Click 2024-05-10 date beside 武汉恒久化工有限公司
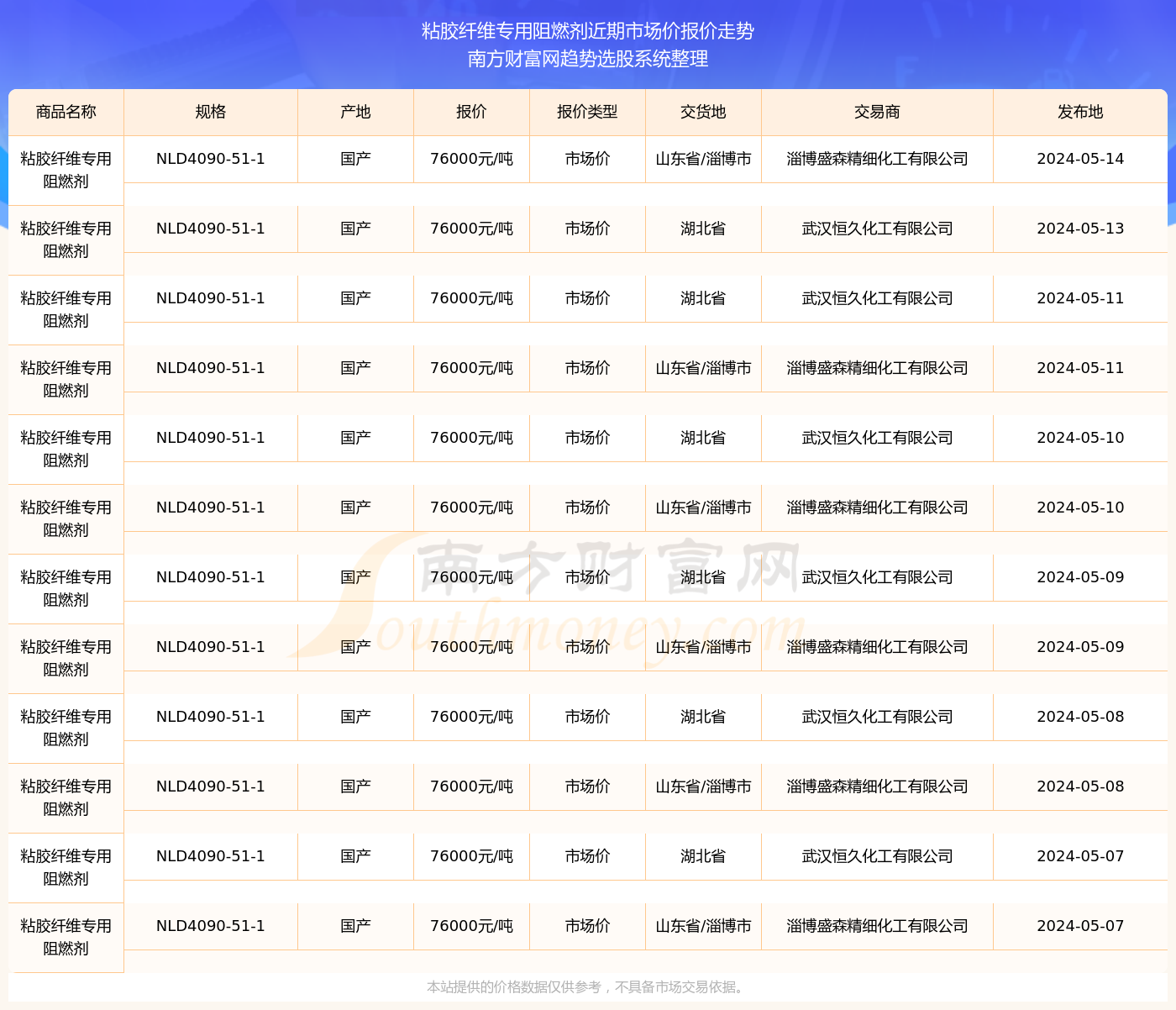Screen dimensions: 1176x1010 pos(1081,438)
